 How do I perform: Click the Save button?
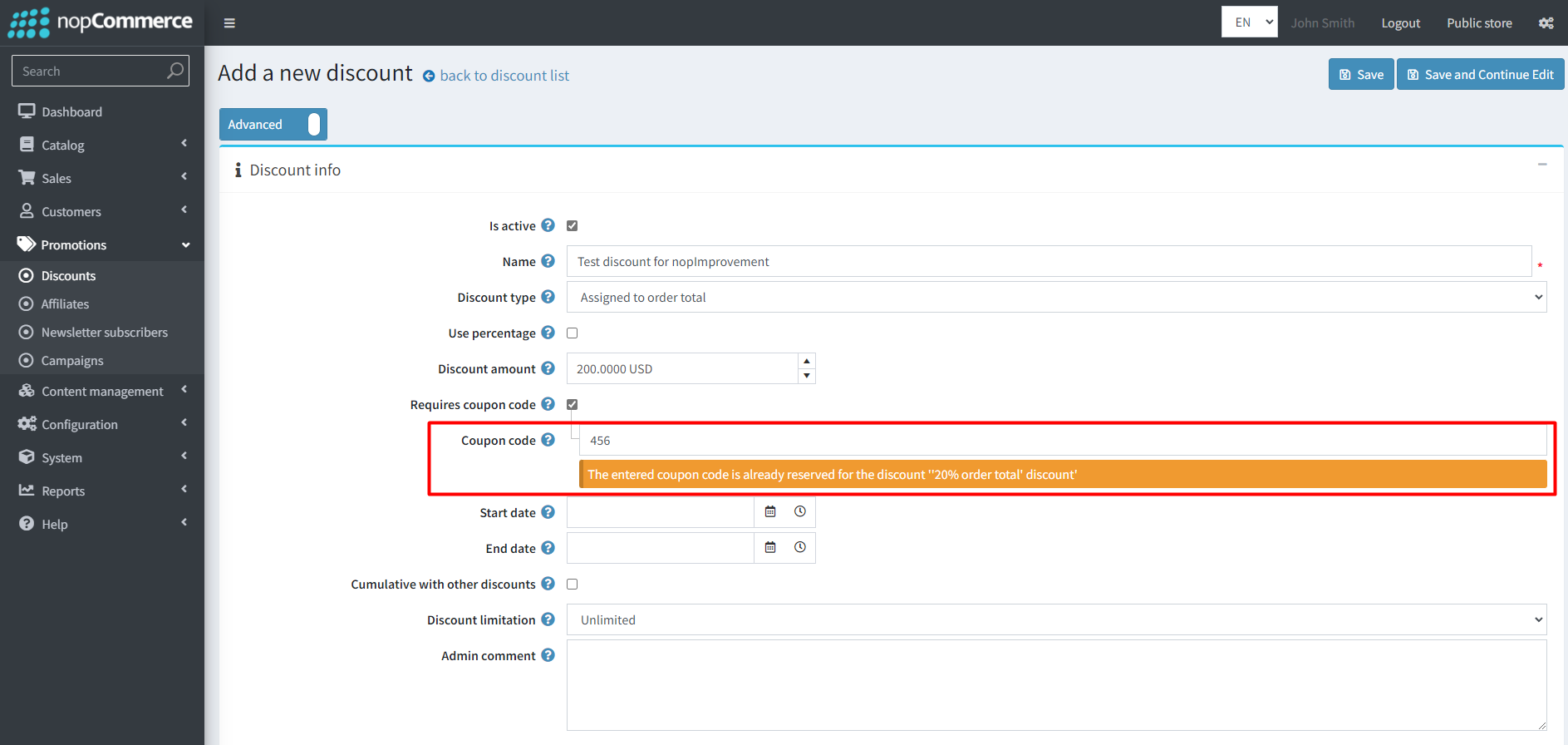point(1361,74)
